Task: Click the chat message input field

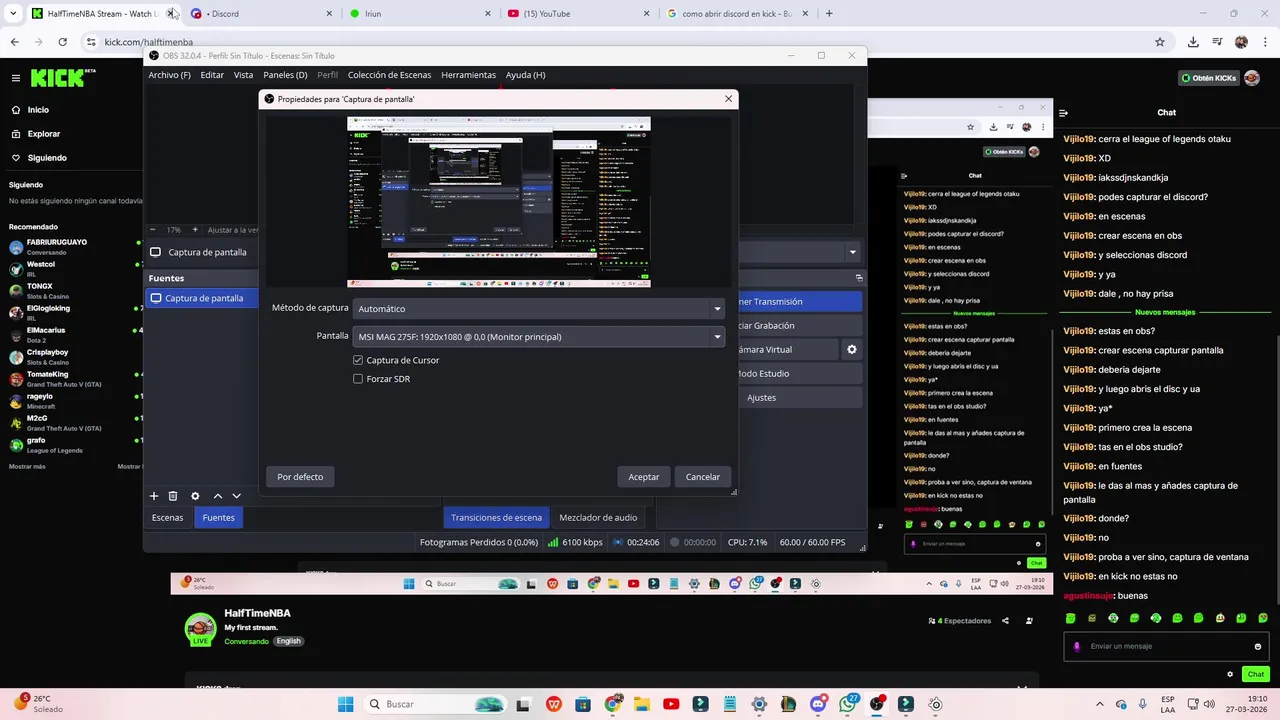Action: [x=1165, y=646]
